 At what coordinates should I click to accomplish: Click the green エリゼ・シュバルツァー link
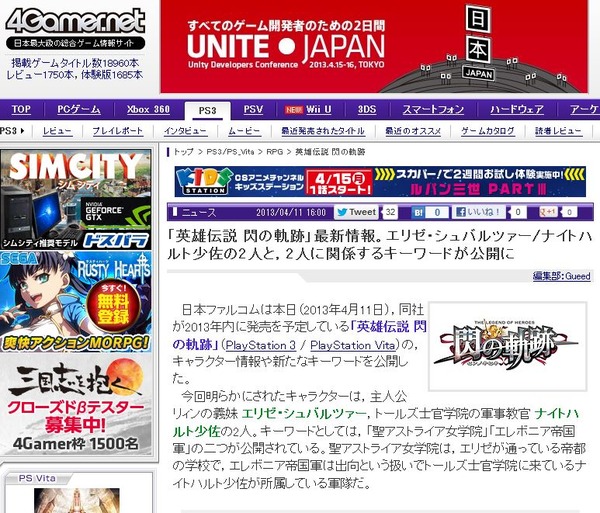coord(304,414)
